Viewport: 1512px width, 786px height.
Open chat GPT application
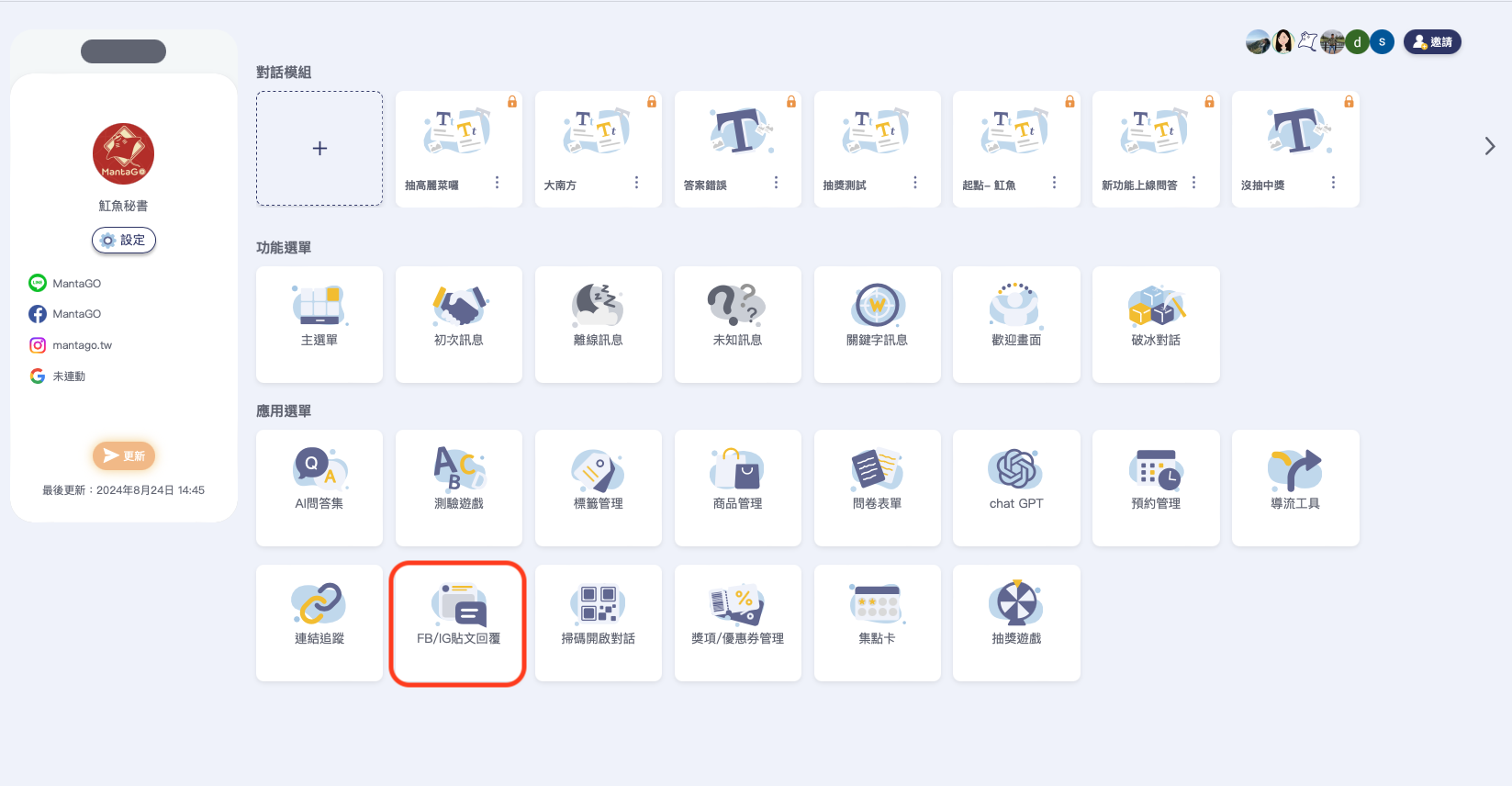click(x=1015, y=487)
